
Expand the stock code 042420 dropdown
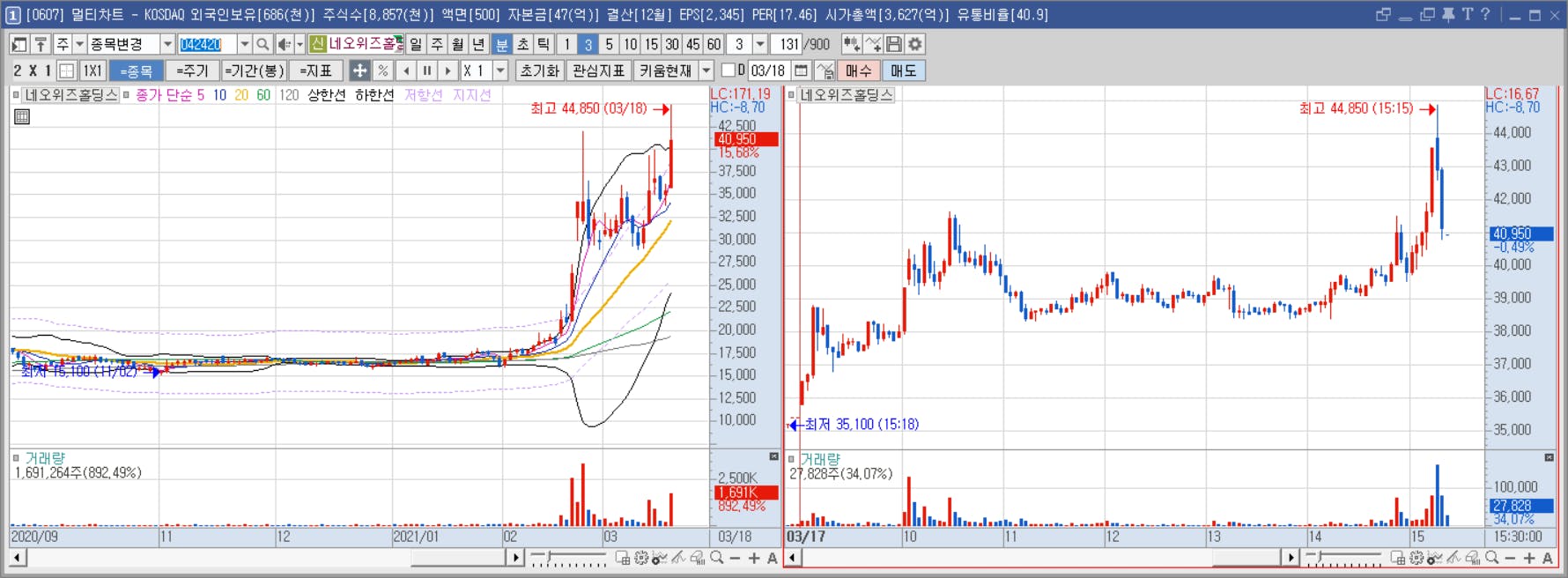tap(244, 44)
